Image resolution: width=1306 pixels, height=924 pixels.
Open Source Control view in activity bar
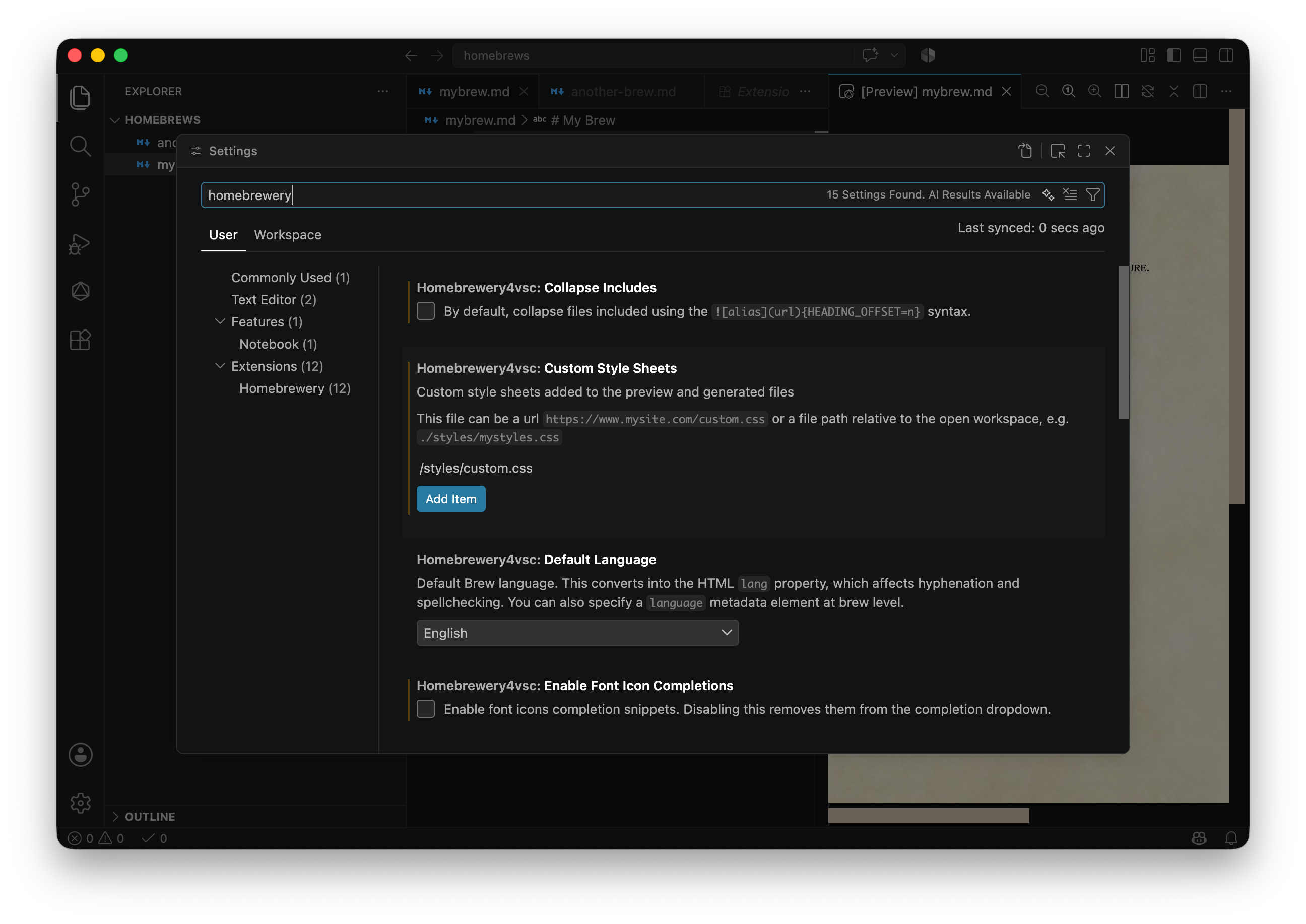80,194
